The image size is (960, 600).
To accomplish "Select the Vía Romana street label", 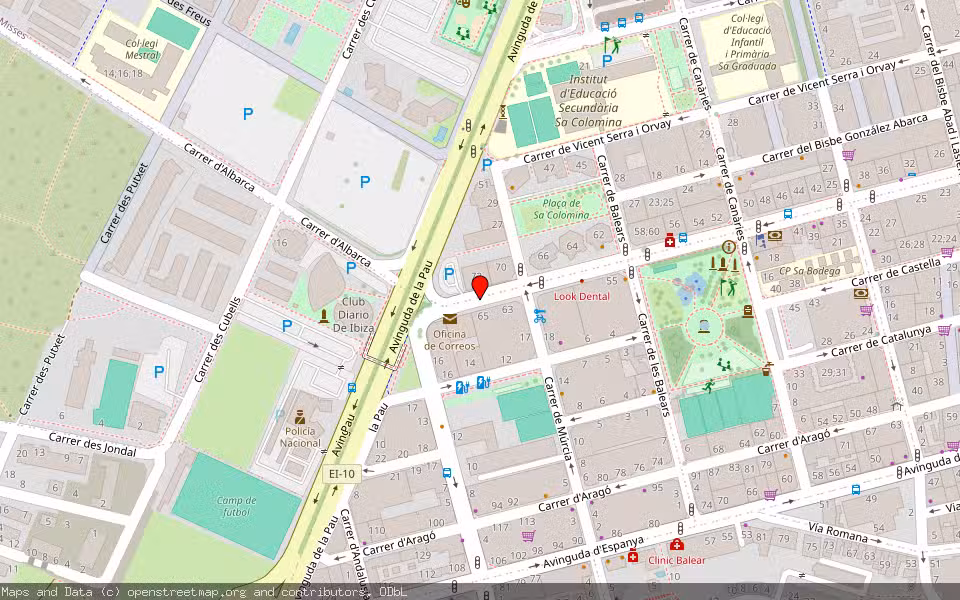I will 838,531.
